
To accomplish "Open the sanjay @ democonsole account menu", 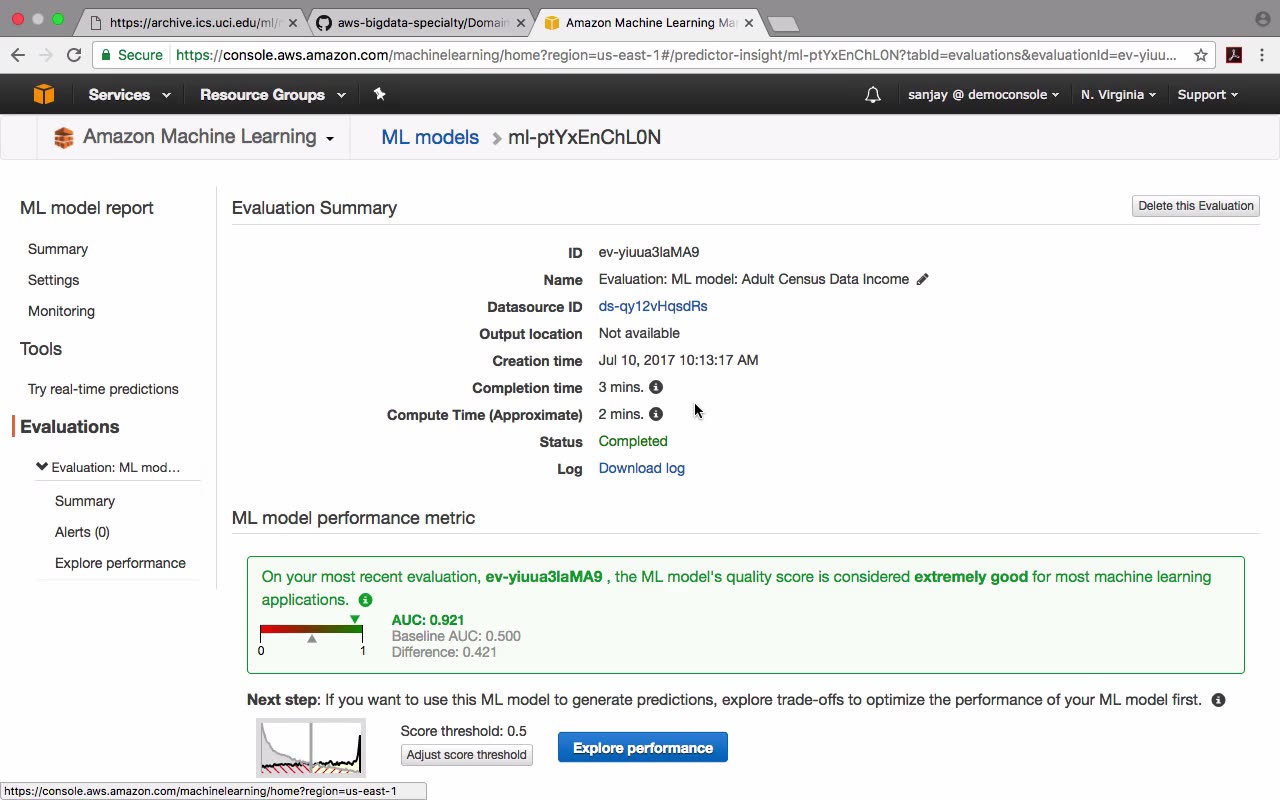I will [984, 95].
